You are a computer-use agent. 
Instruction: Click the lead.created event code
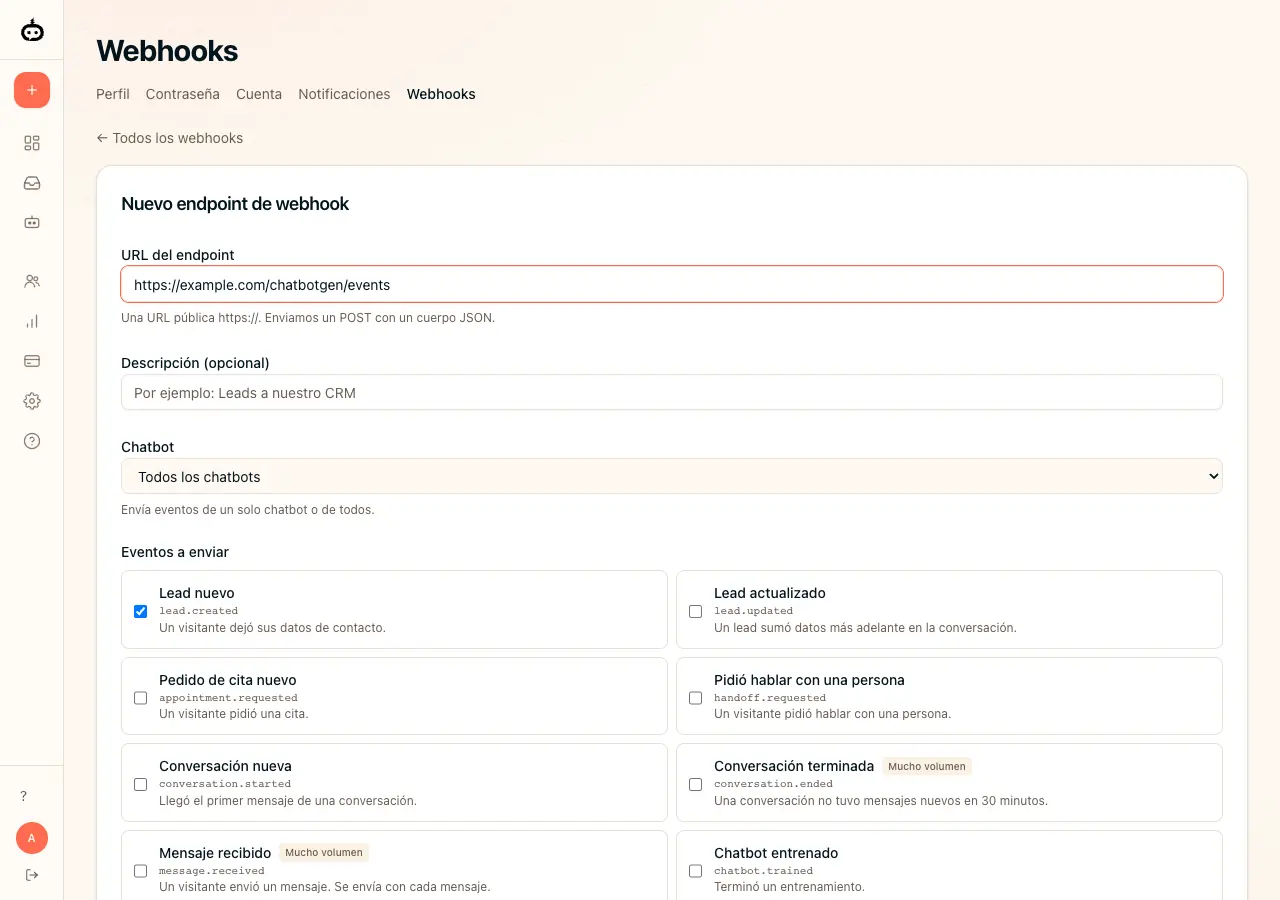click(199, 611)
